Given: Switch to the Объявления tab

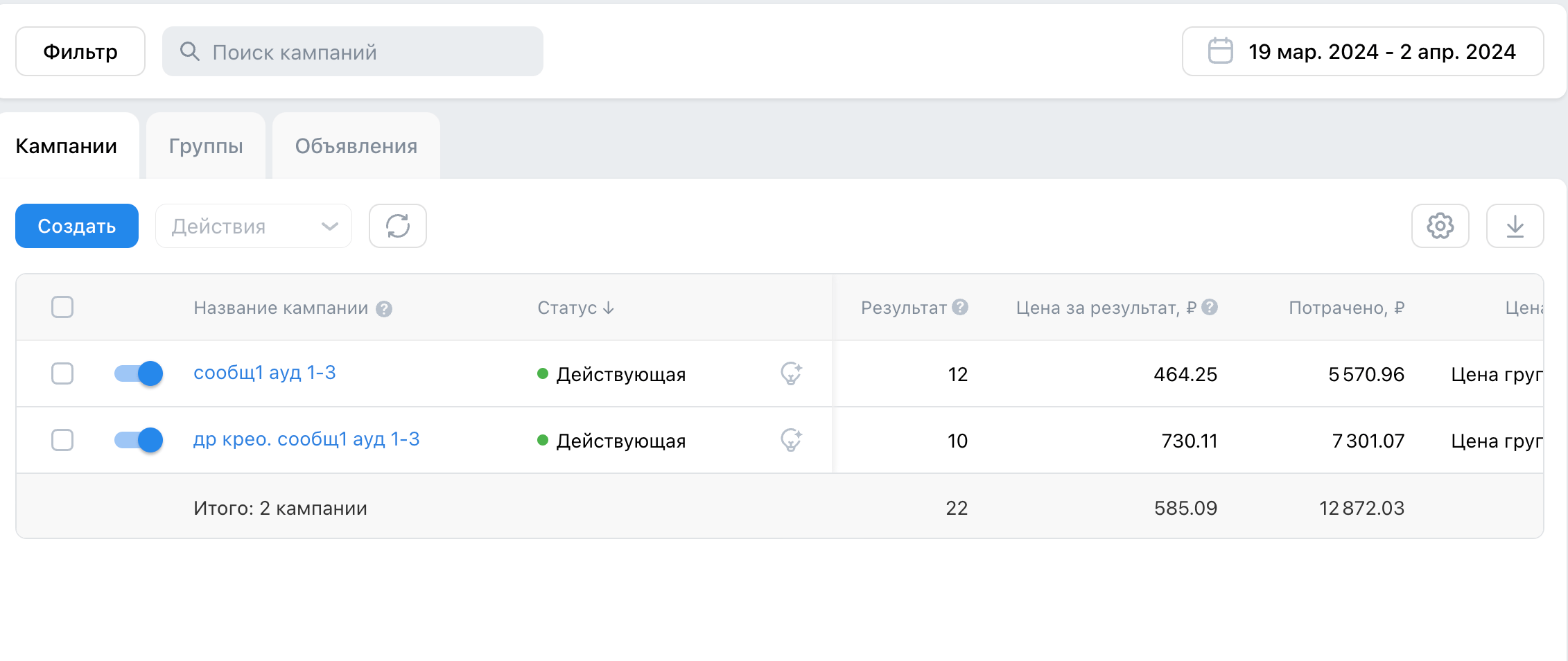Looking at the screenshot, I should (356, 146).
